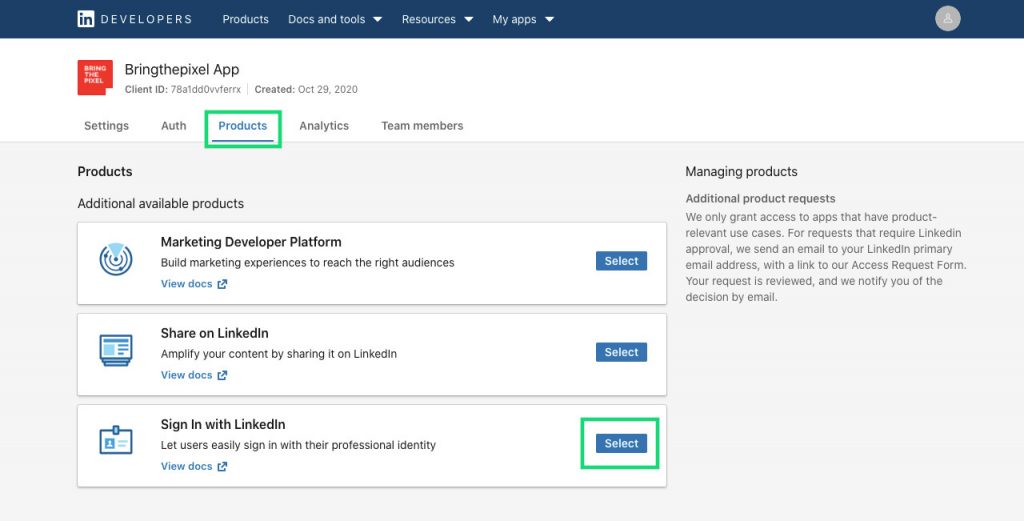Screen dimensions: 1024x521
Task: Click 'Build marketing experiences' description text
Action: click(308, 263)
